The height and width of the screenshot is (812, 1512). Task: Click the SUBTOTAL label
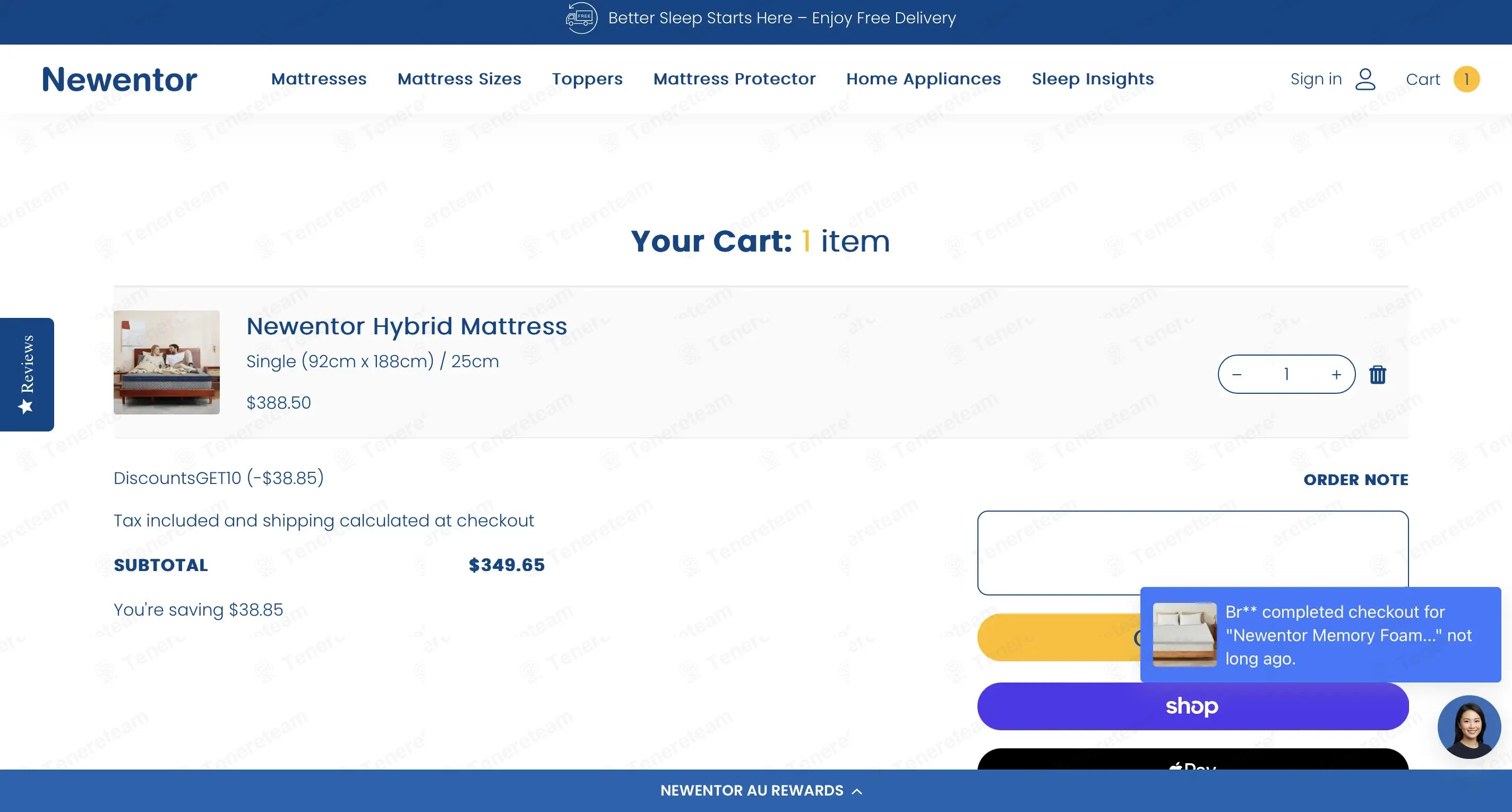coord(160,565)
